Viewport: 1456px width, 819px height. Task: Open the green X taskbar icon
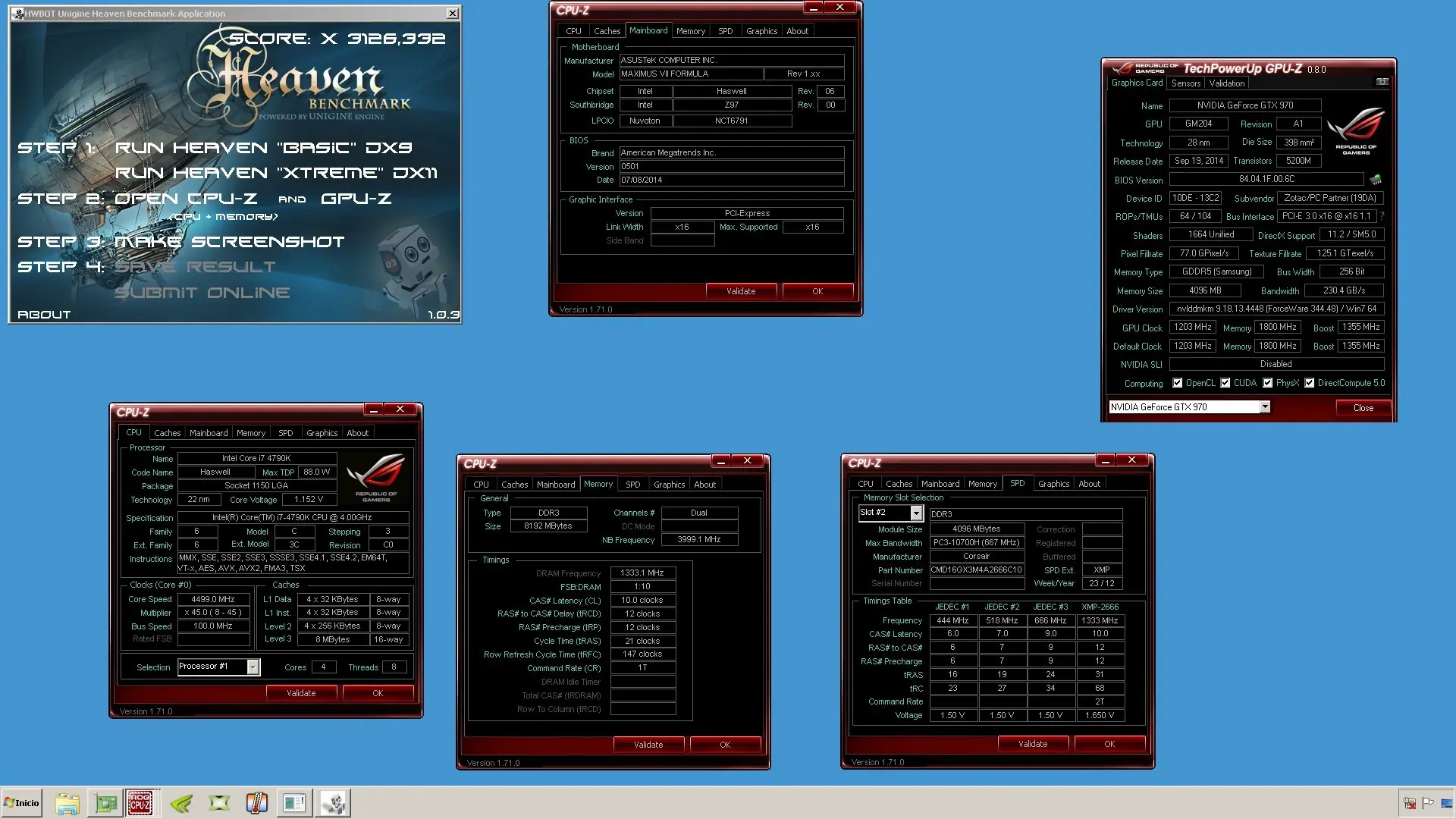(x=219, y=802)
